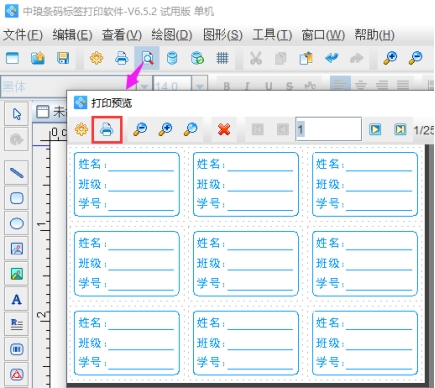Toggle bold B formatting

(227, 86)
